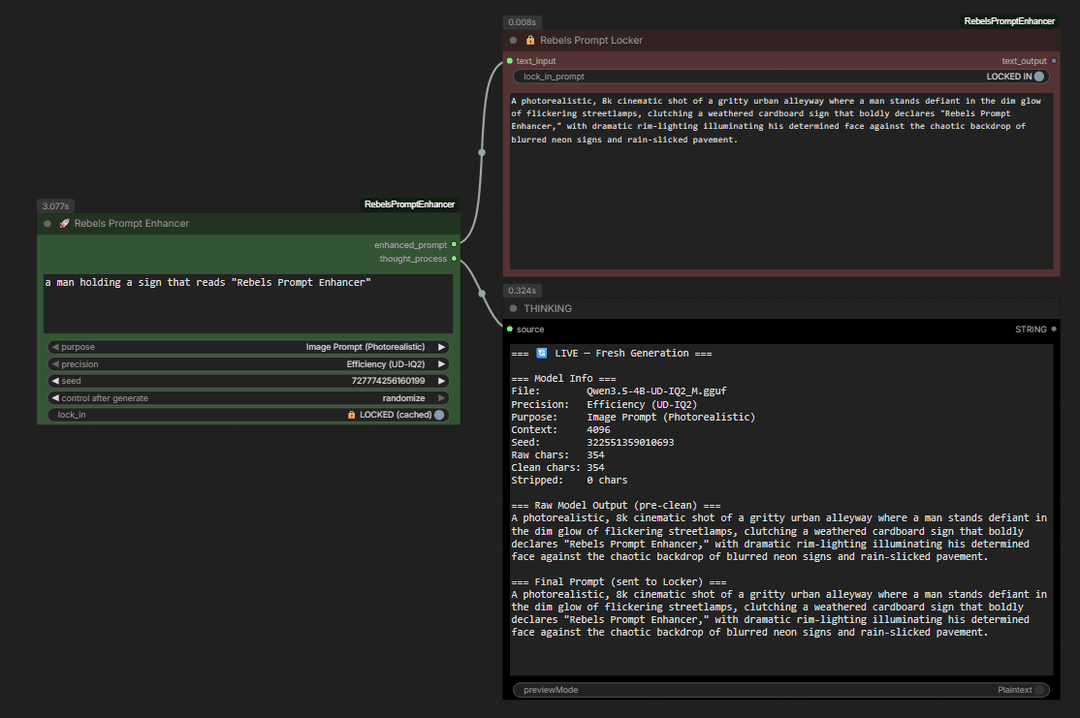Image resolution: width=1080 pixels, height=718 pixels.
Task: Select previous precision option with left arrow
Action: tap(55, 364)
